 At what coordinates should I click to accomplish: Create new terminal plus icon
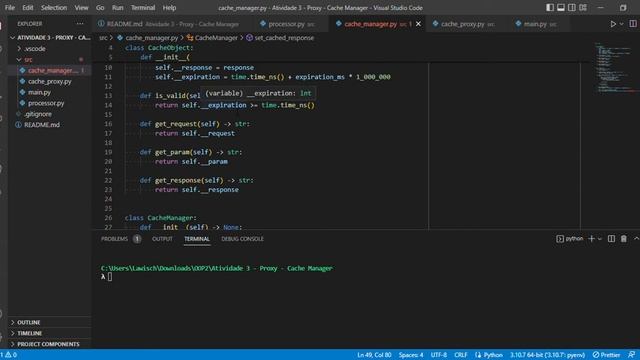click(x=591, y=239)
